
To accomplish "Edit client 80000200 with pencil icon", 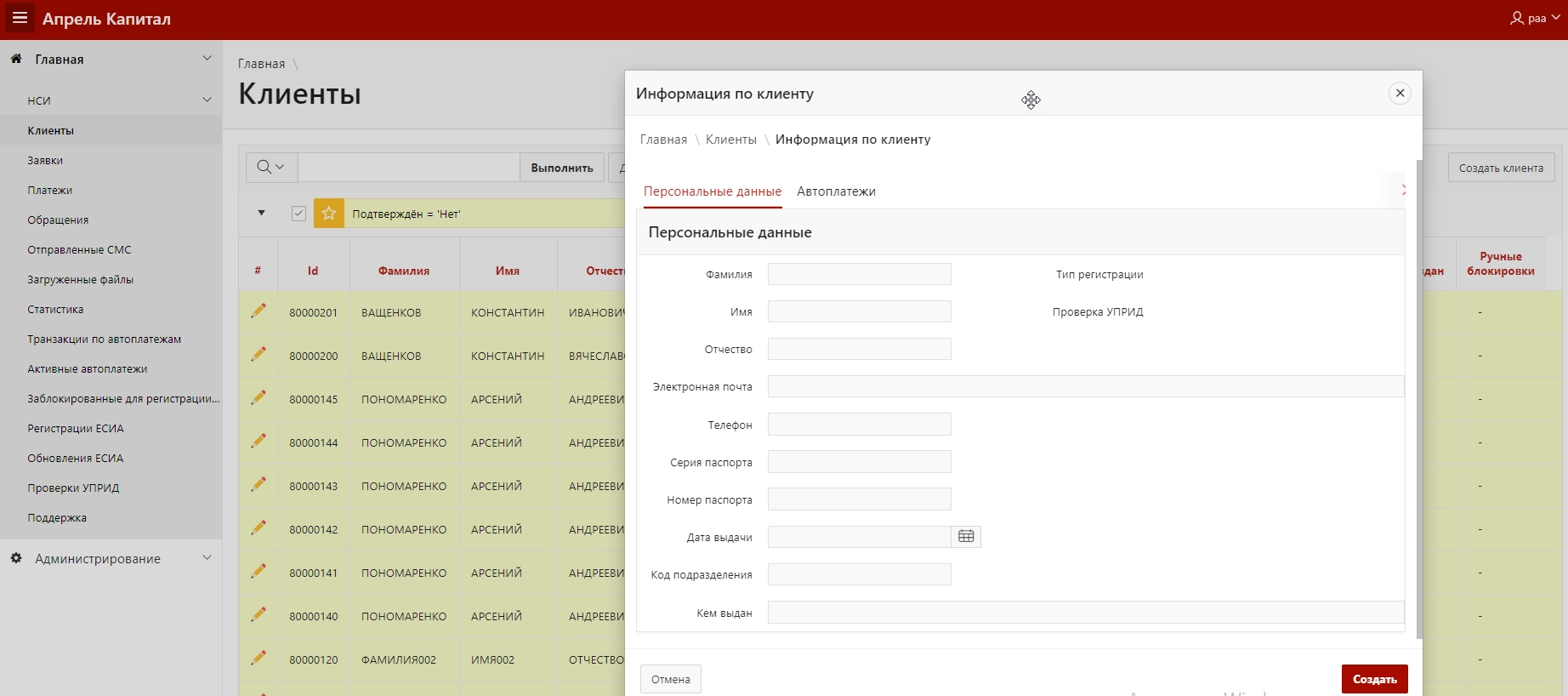I will point(258,355).
